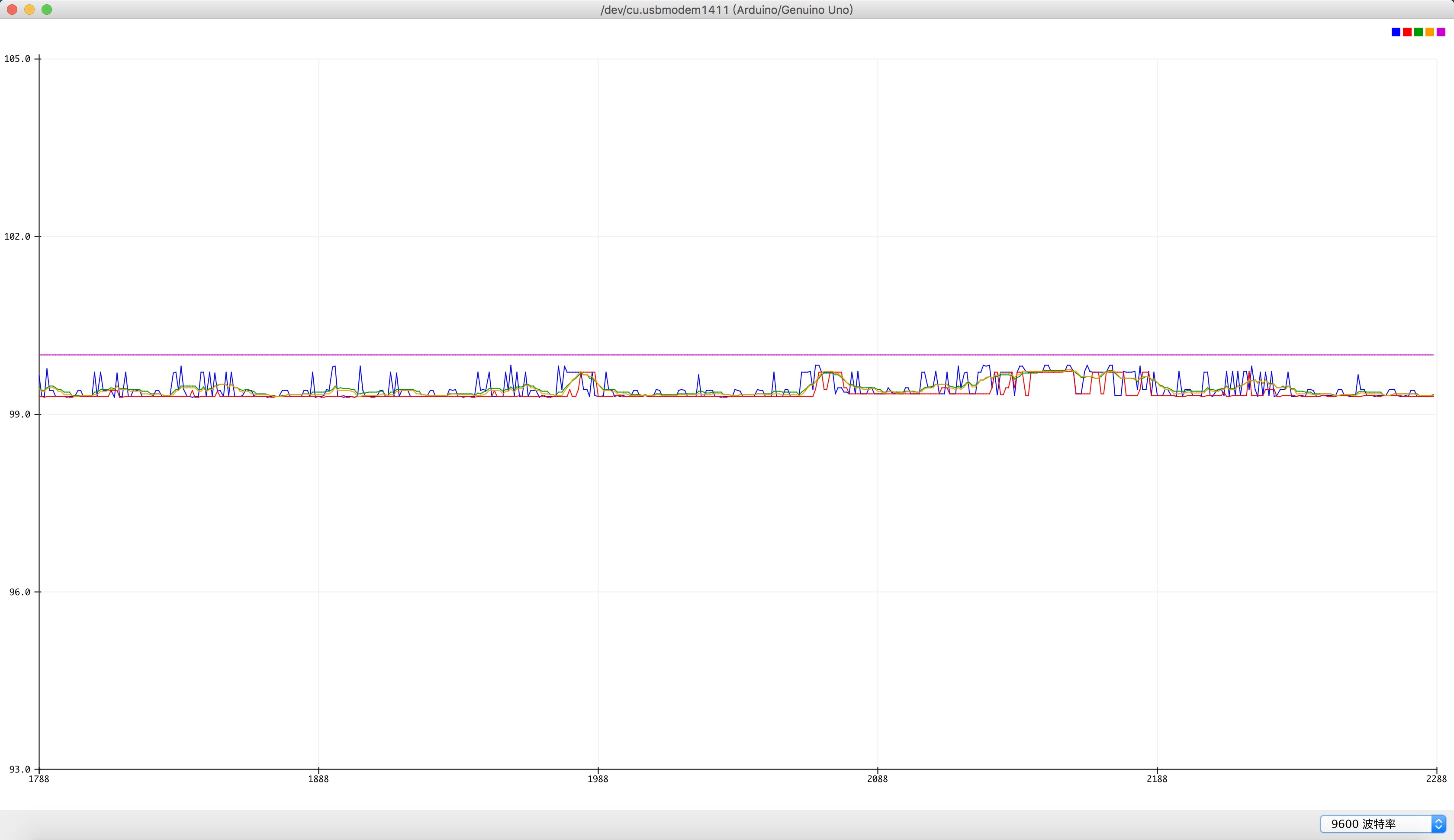
Task: Click the 99.0 y-axis tick label
Action: 19,414
